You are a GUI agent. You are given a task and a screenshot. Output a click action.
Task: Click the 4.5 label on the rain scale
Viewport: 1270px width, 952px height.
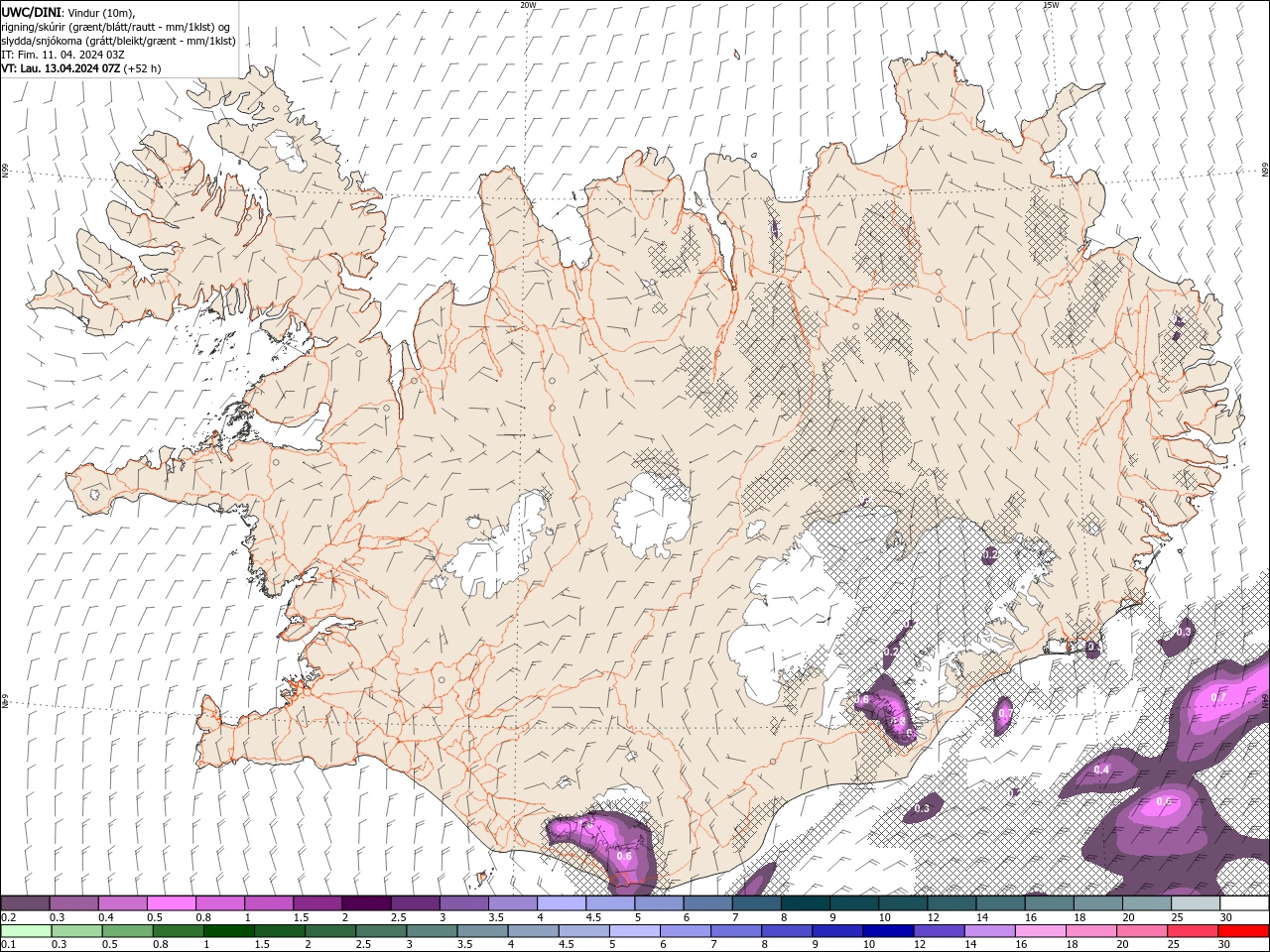click(x=568, y=944)
